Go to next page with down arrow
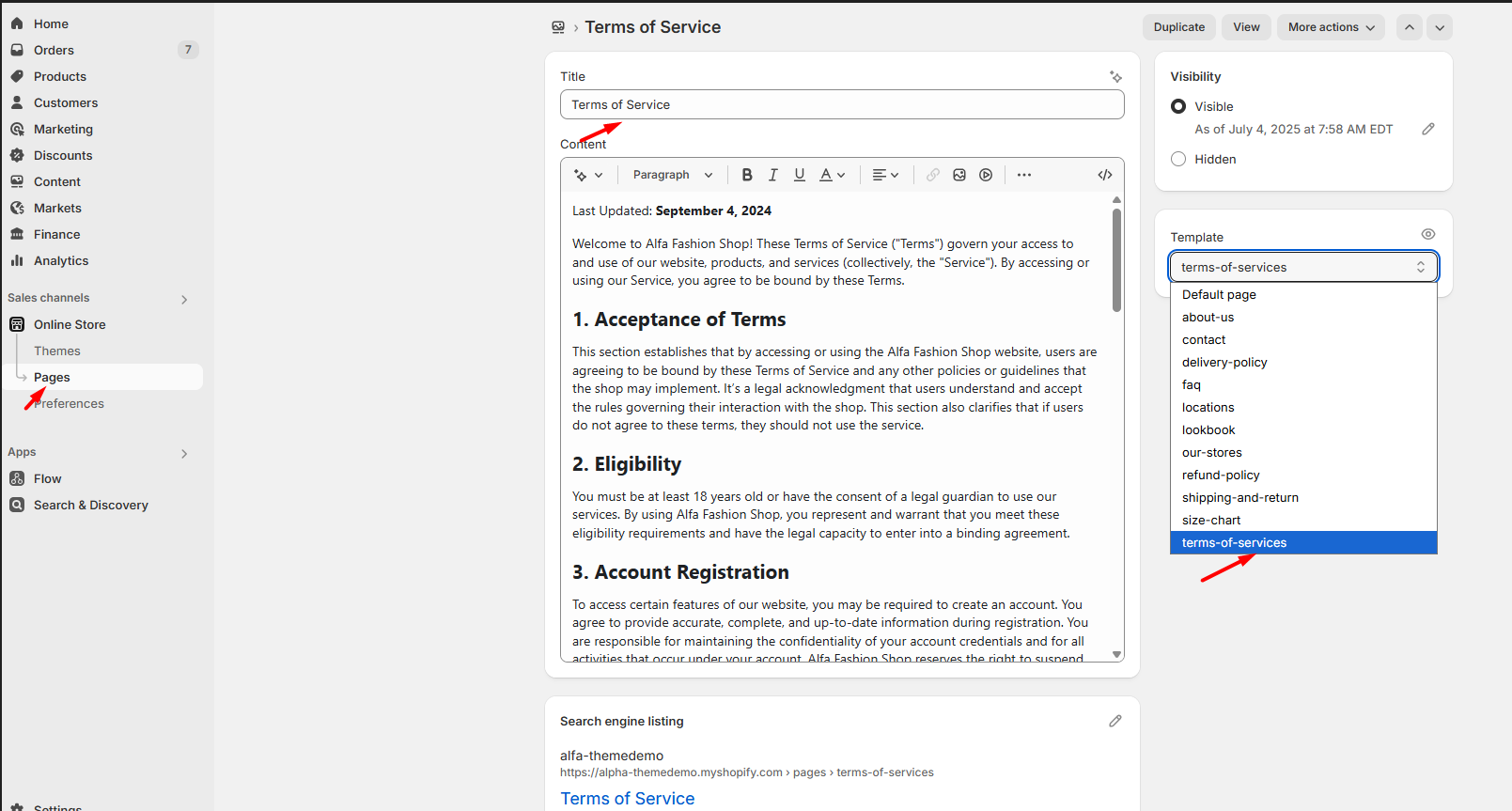The image size is (1512, 811). [x=1440, y=27]
